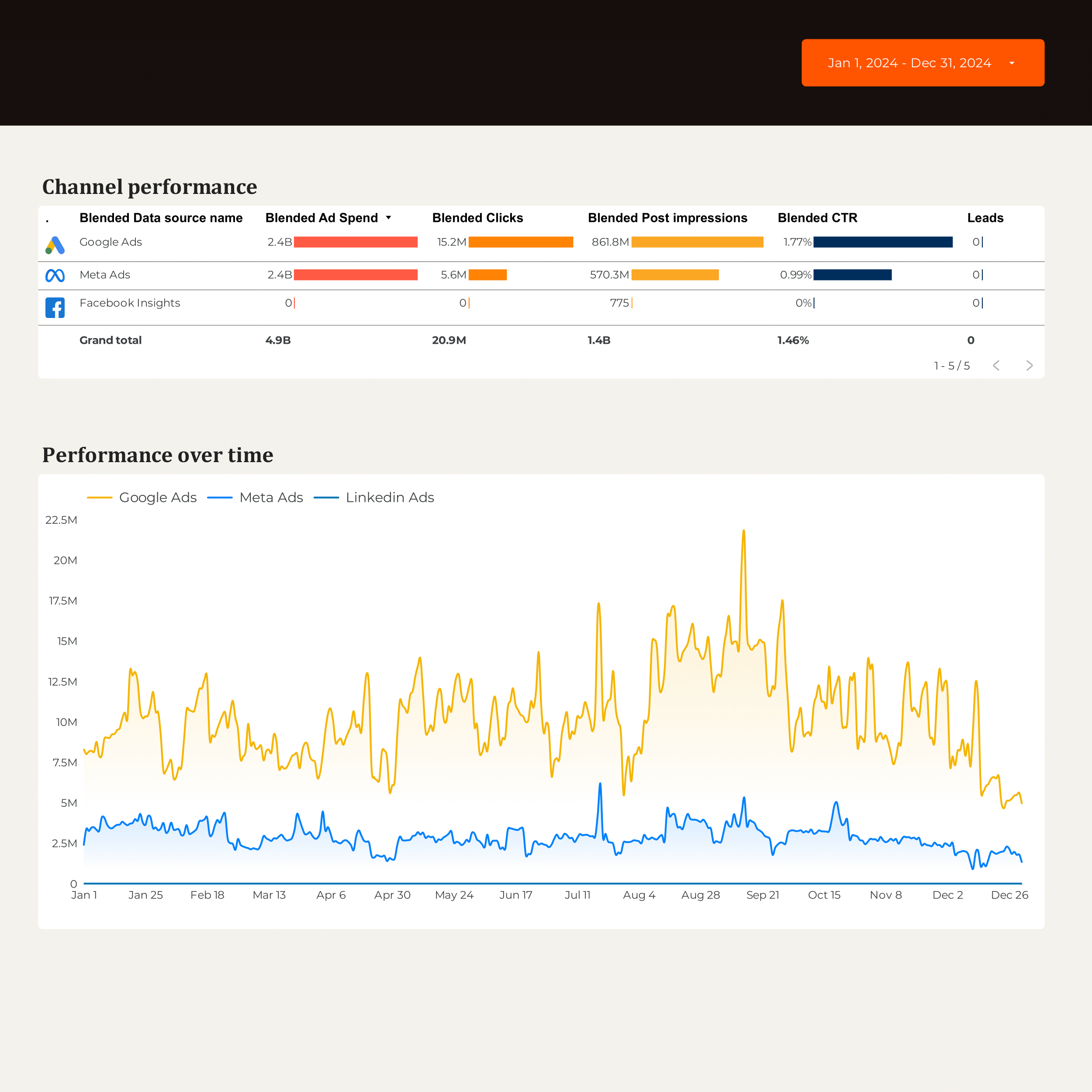Click the Sep 21 x-axis label
This screenshot has width=1092, height=1092.
point(763,895)
